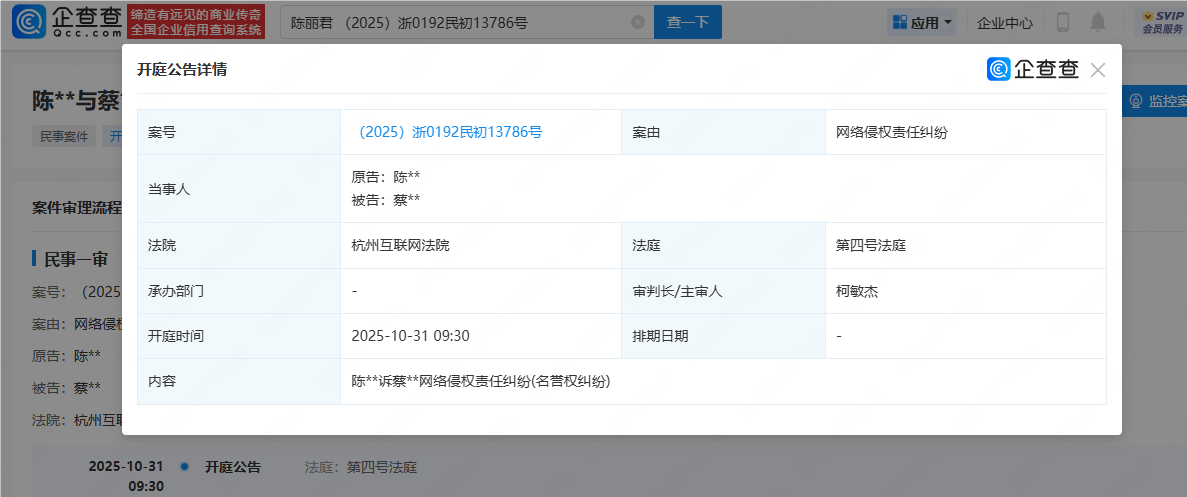Click the 杭州互联网法院 court cell

[401, 245]
